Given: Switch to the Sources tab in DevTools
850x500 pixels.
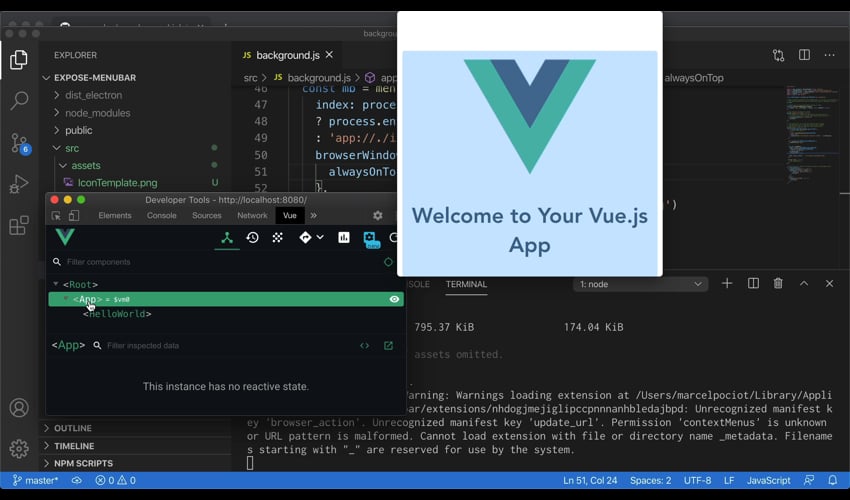Looking at the screenshot, I should 207,216.
